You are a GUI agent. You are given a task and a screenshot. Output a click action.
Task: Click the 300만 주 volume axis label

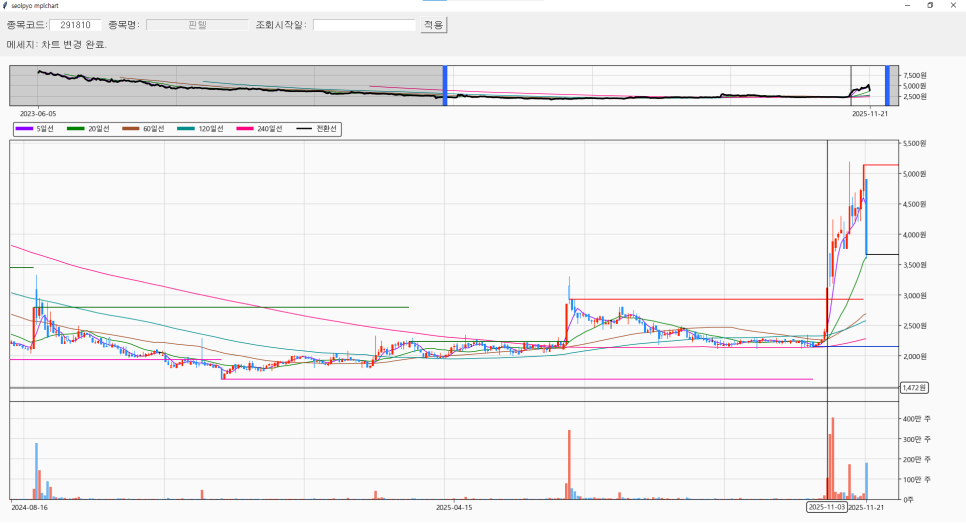pos(917,439)
